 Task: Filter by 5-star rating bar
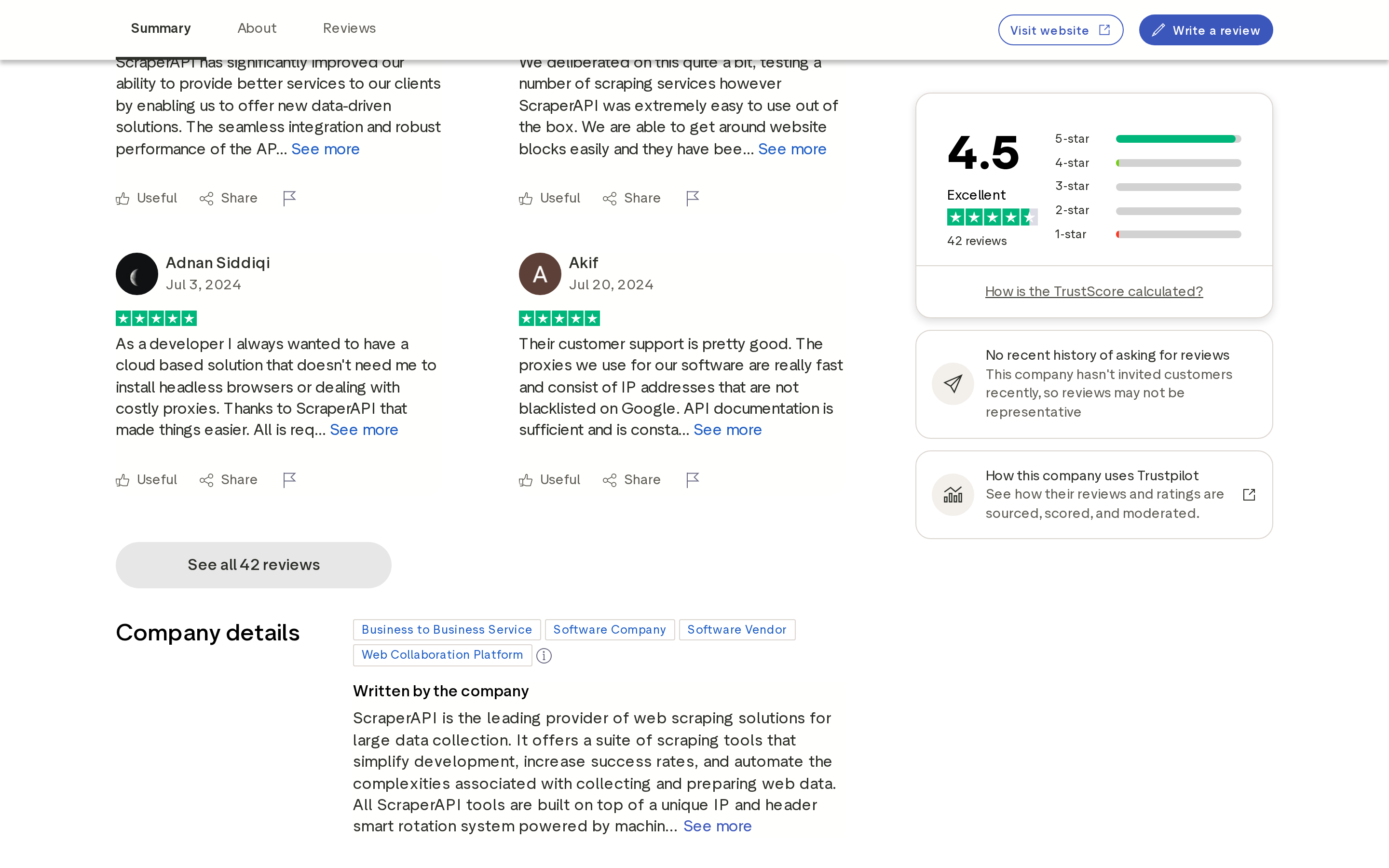click(x=1178, y=139)
